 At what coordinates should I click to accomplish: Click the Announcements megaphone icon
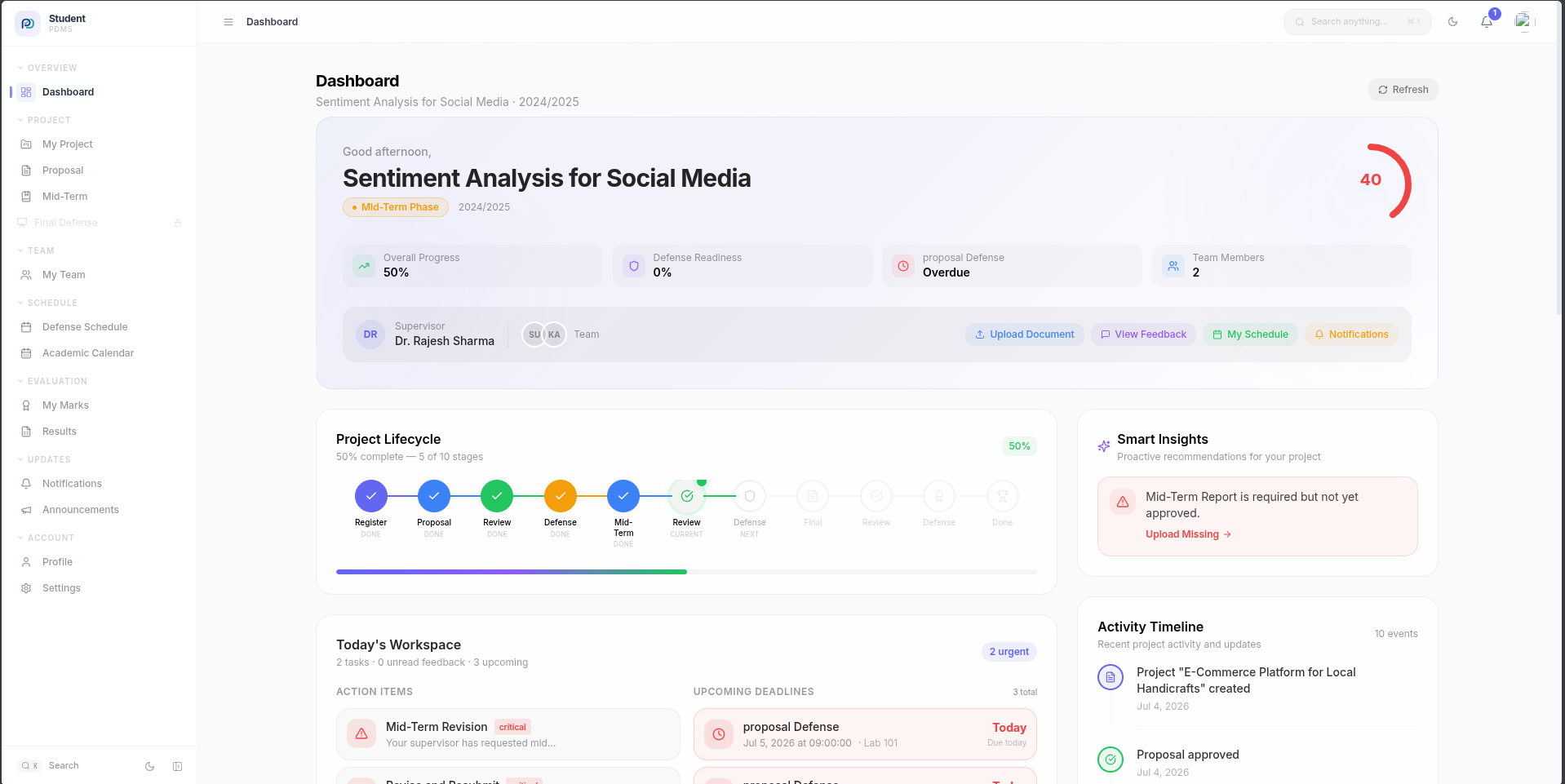point(26,510)
